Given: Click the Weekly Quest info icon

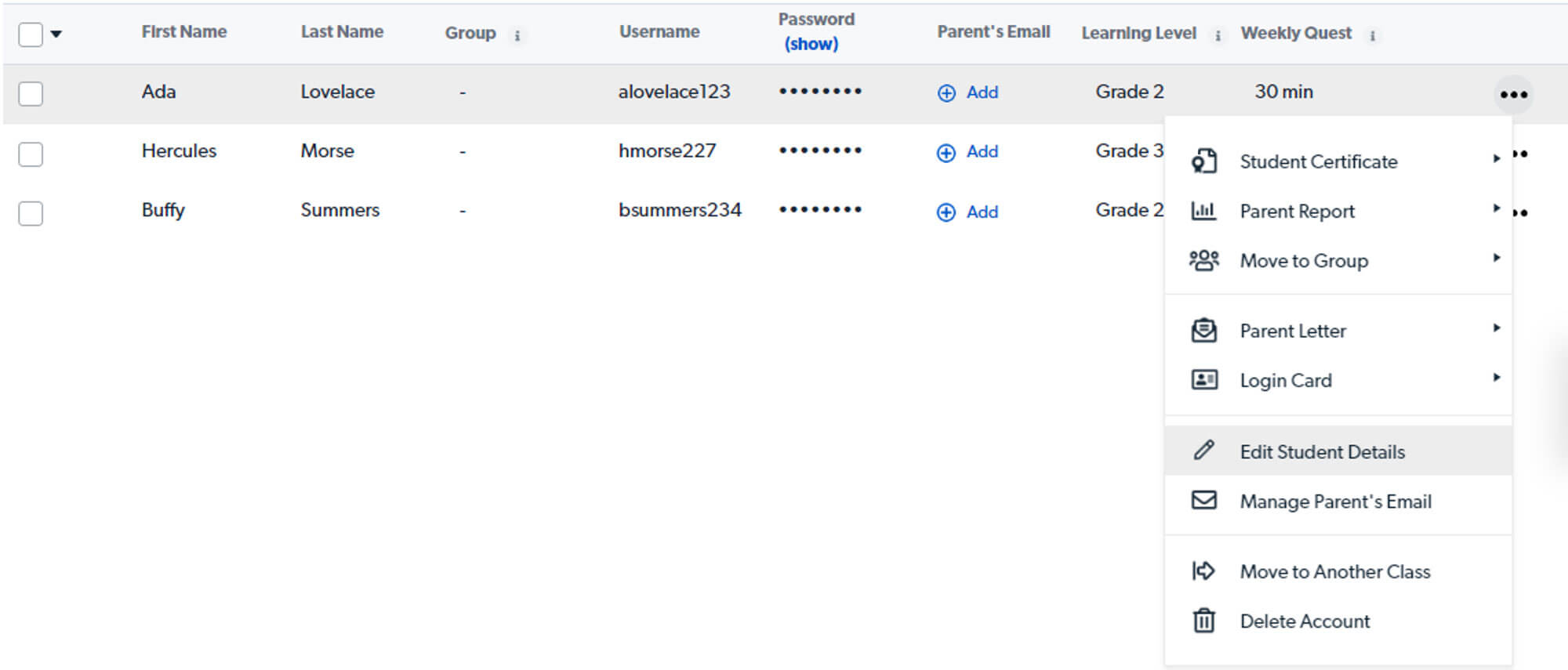Looking at the screenshot, I should click(1372, 35).
